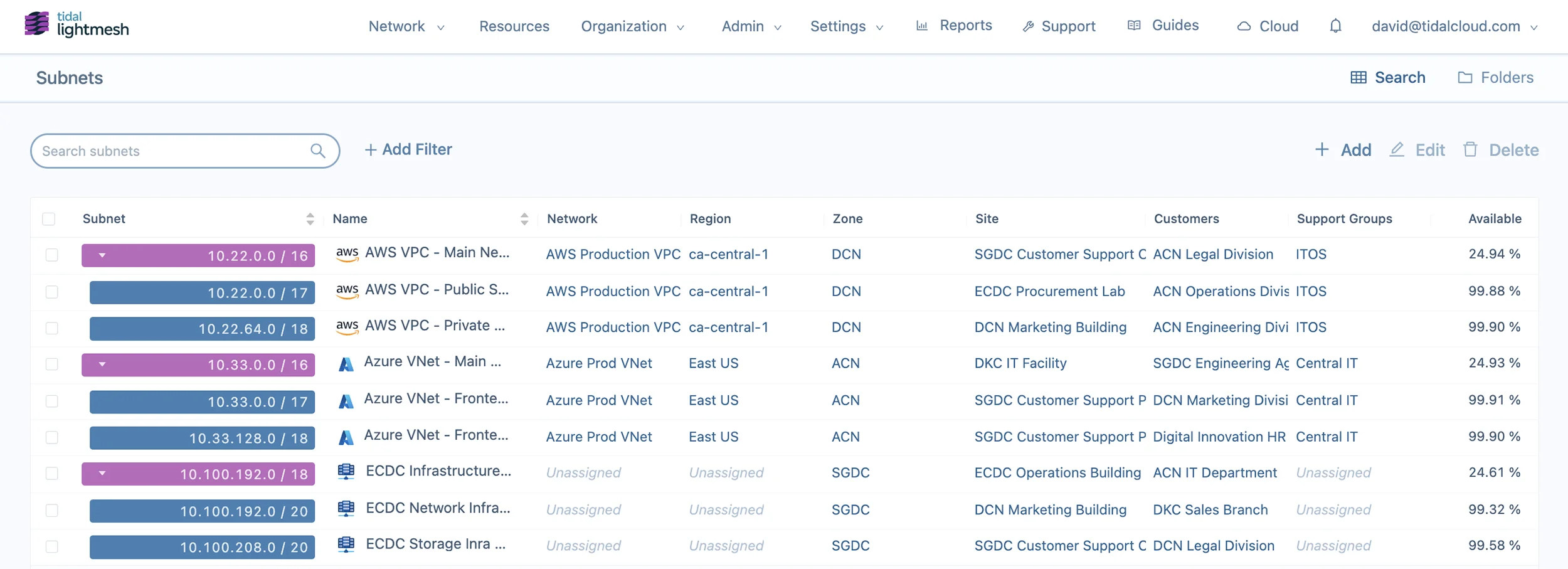Click the Edit button
Image resolution: width=1568 pixels, height=569 pixels.
[x=1417, y=149]
